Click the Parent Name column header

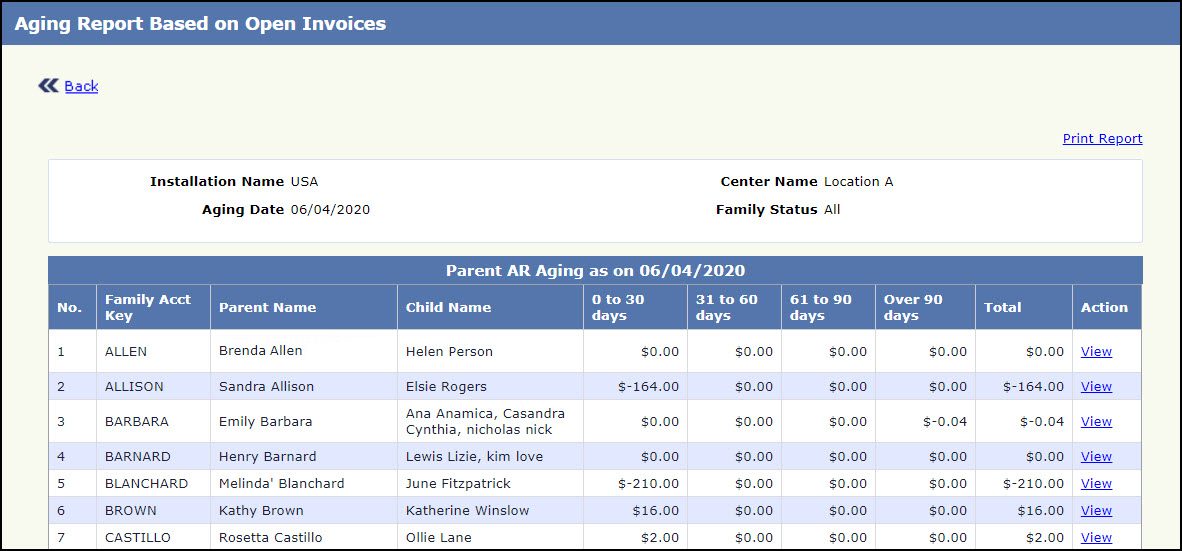[x=267, y=308]
